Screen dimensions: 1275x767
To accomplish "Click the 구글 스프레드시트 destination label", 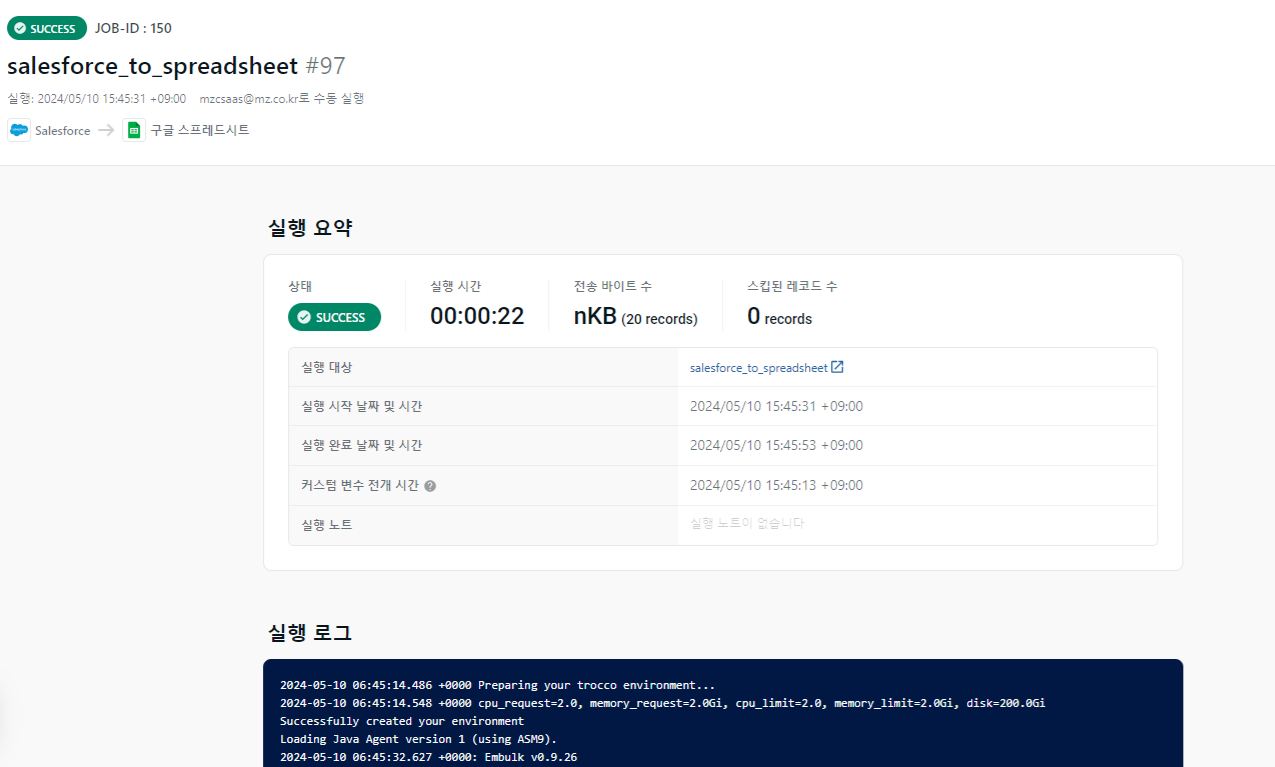I will (x=200, y=130).
